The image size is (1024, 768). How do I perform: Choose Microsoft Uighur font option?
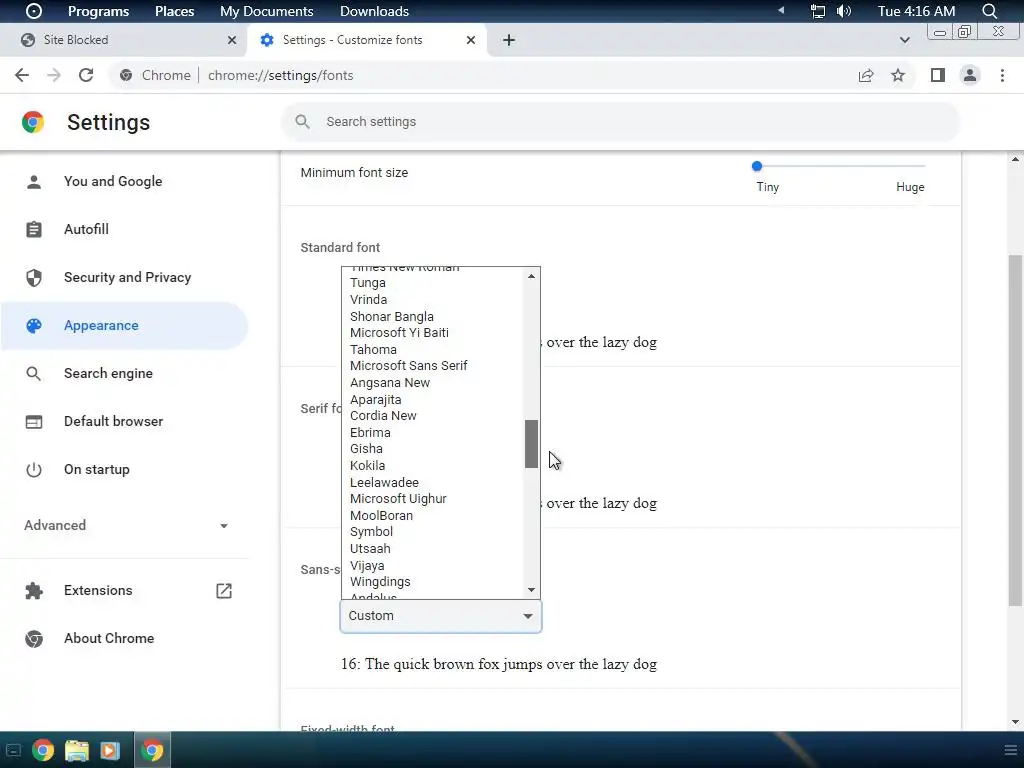433,499
